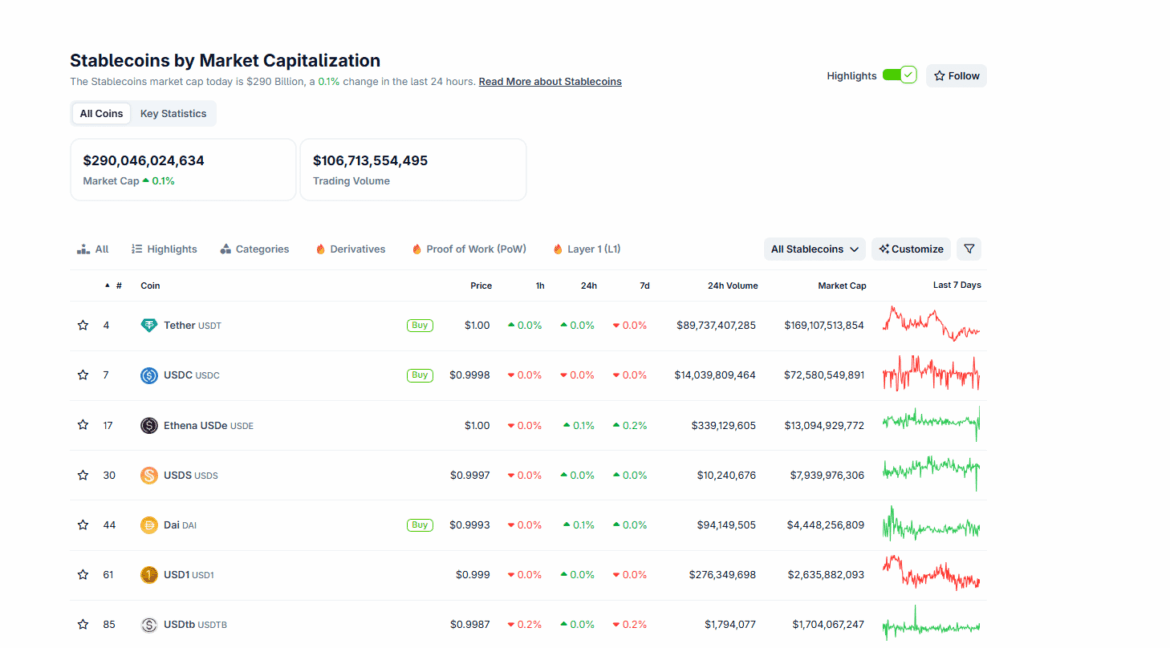Click the Ethena USDe coin icon

[x=149, y=425]
